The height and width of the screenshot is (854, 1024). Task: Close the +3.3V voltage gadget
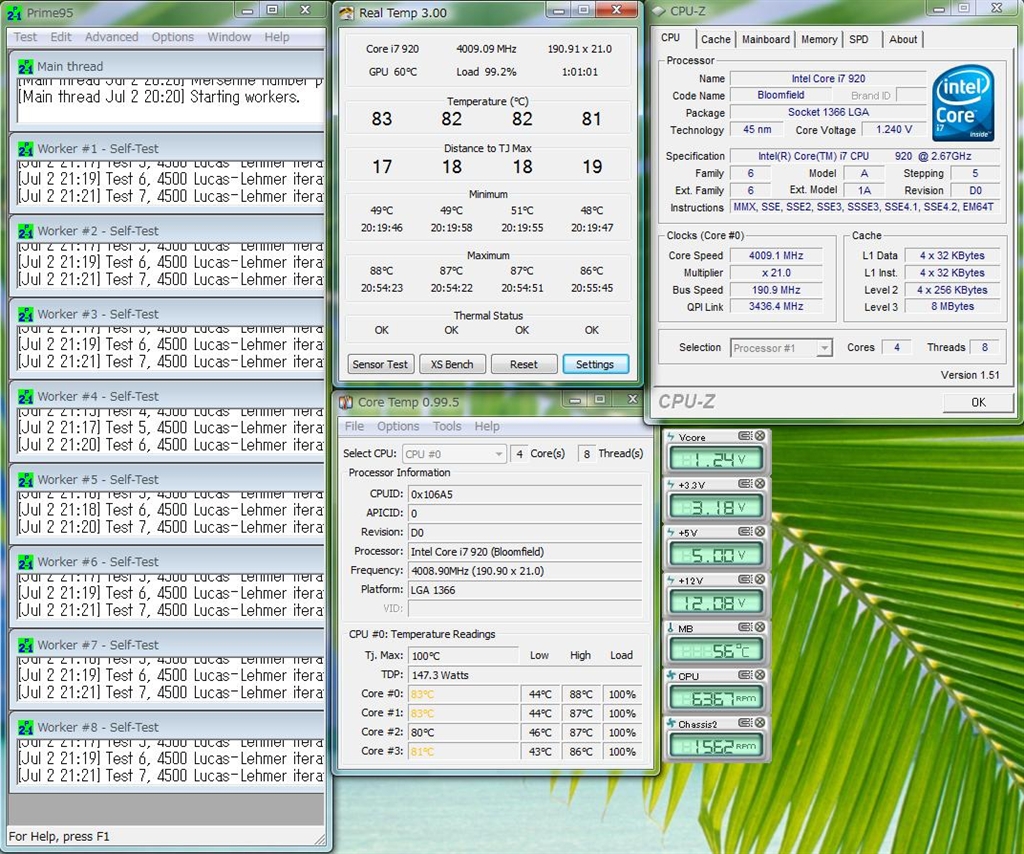(760, 484)
